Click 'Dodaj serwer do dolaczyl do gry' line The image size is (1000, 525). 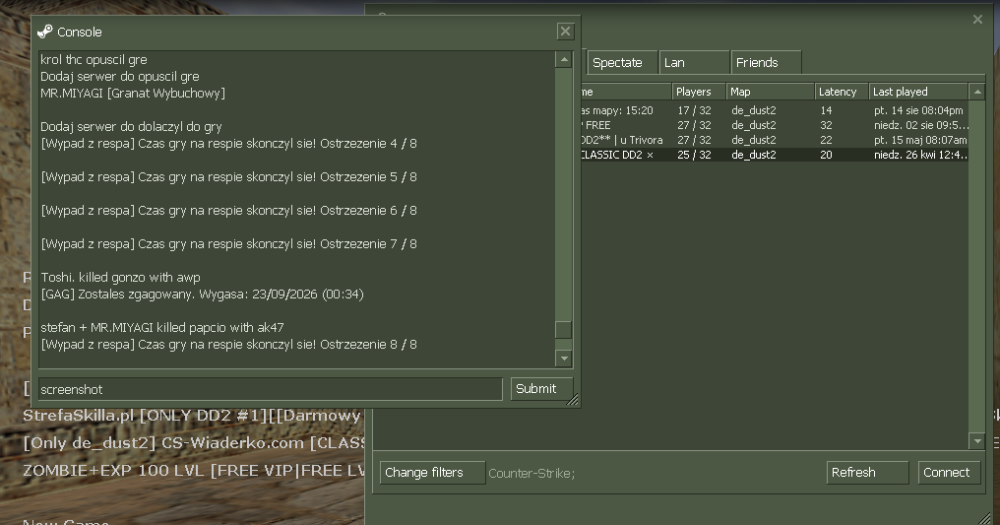point(131,126)
